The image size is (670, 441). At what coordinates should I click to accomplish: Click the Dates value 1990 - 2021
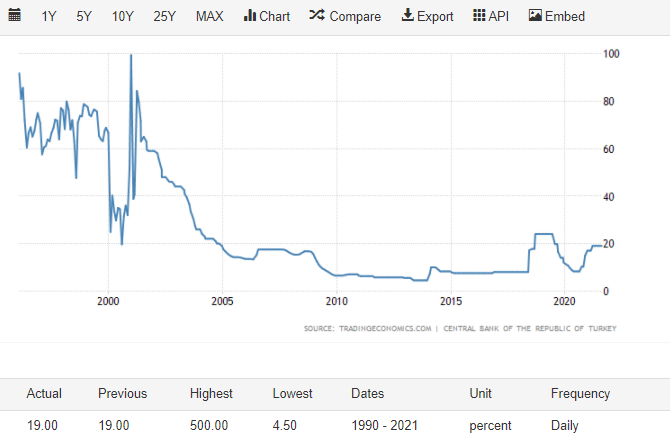coord(384,425)
